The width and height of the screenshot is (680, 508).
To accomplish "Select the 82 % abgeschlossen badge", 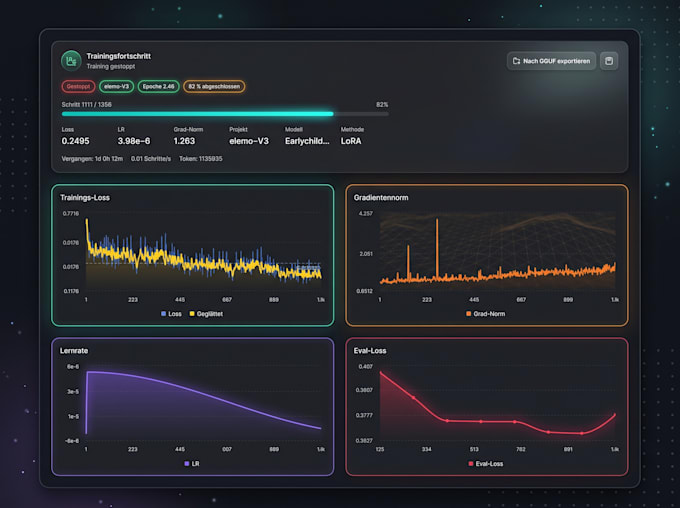I will pyautogui.click(x=214, y=86).
